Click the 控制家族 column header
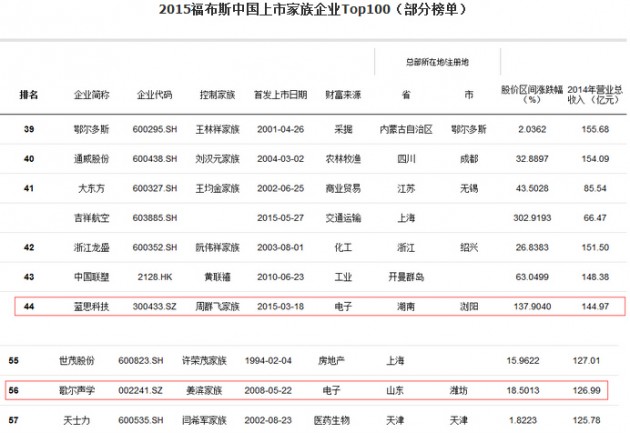Image resolution: width=630 pixels, height=433 pixels. [x=217, y=95]
